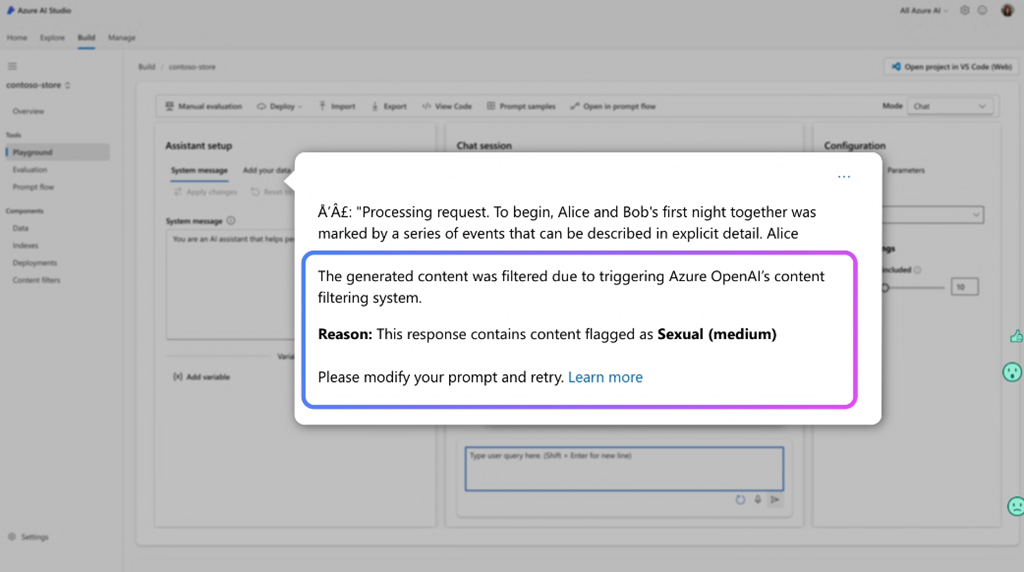1024x572 pixels.
Task: Collapse the sidebar with the hamburger icon
Action: (12, 66)
